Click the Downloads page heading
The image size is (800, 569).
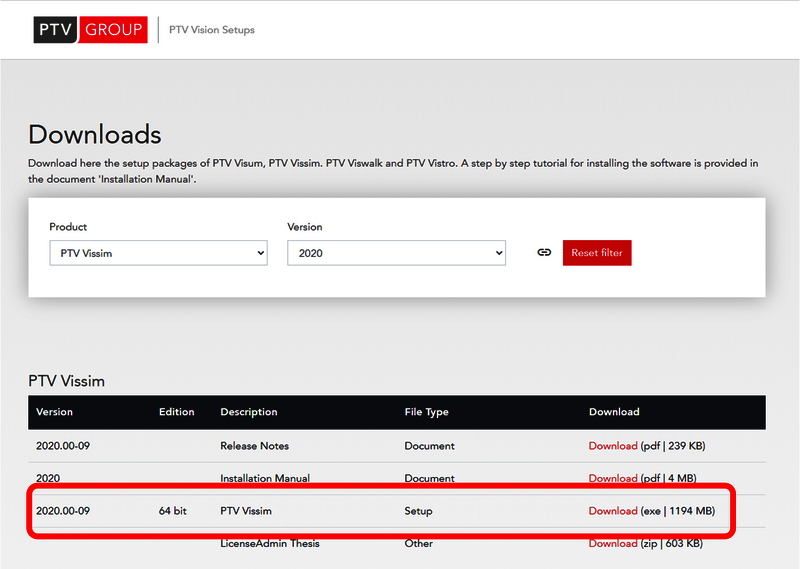[x=95, y=134]
